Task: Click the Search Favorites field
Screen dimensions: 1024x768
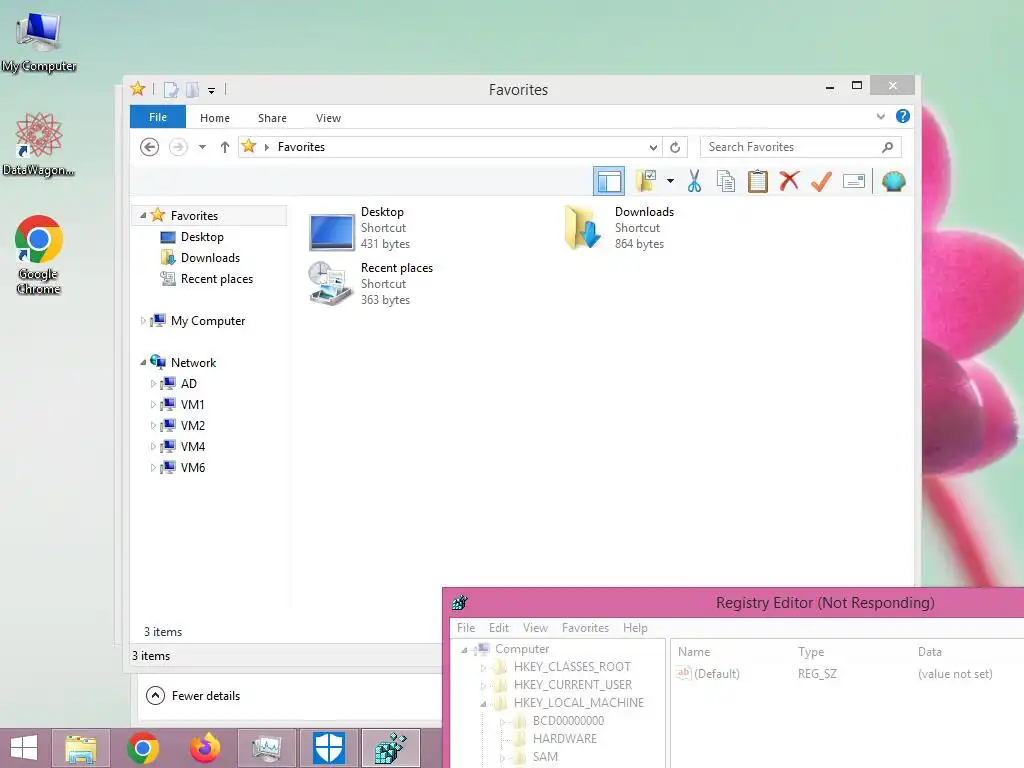Action: (x=801, y=147)
